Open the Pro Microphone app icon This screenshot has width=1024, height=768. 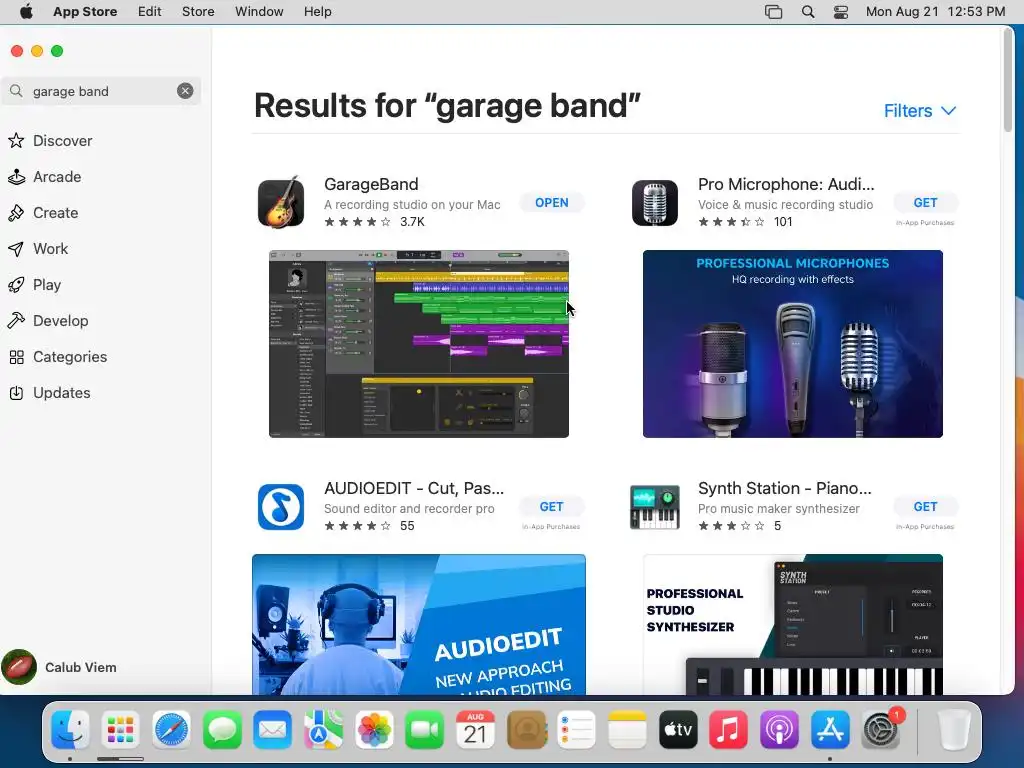[x=654, y=202]
